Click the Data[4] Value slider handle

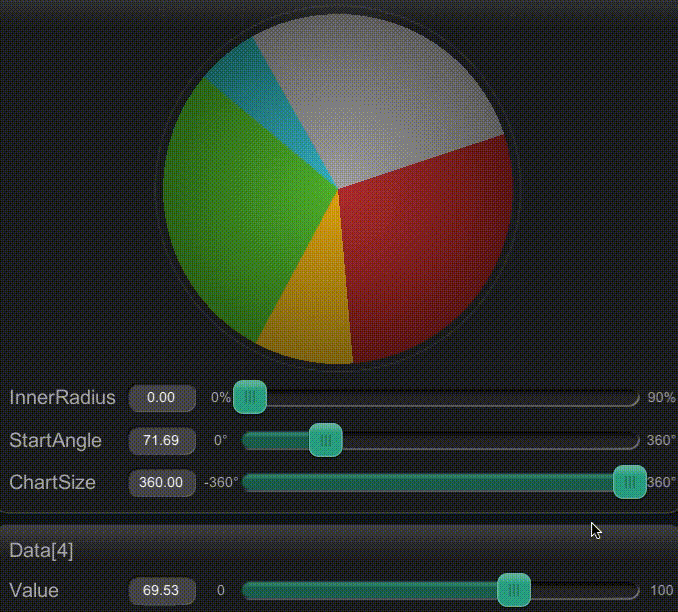(514, 590)
